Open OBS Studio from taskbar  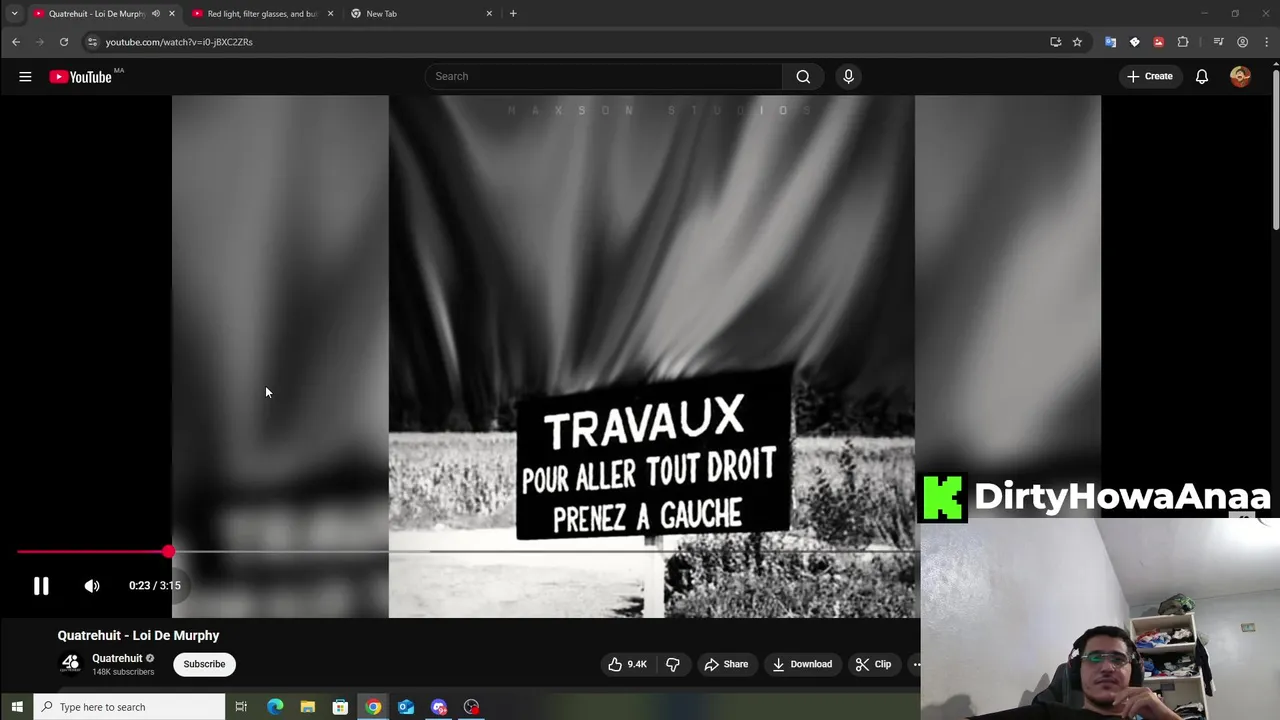tap(472, 707)
